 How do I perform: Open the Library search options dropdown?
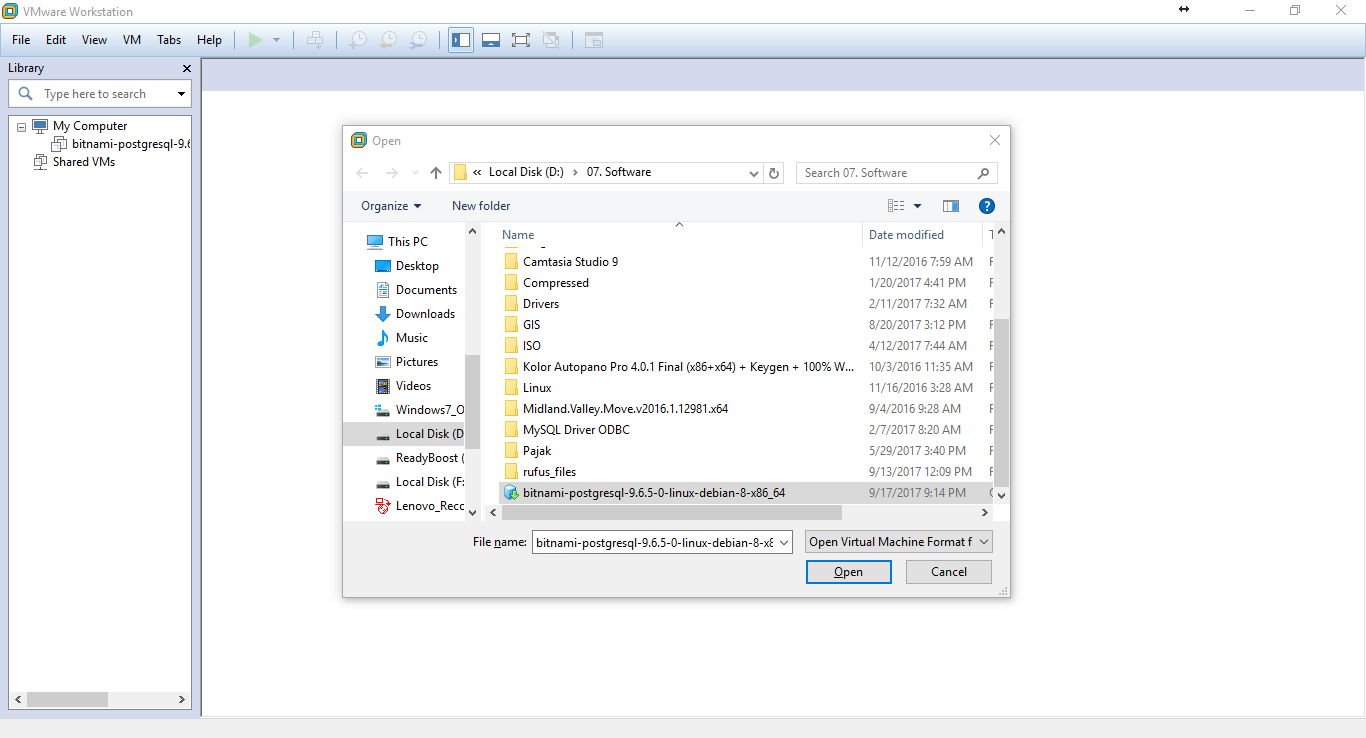coord(181,94)
